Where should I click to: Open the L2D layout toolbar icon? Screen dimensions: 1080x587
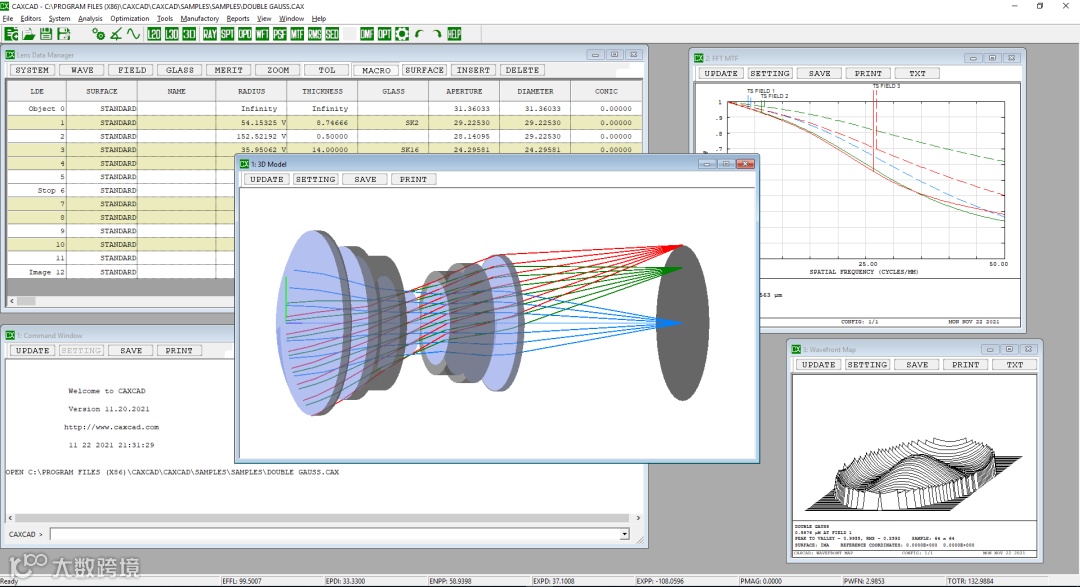click(154, 34)
